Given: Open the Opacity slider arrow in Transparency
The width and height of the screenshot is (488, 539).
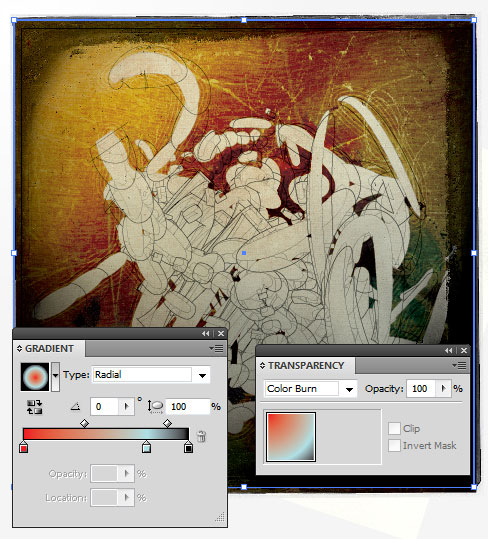Looking at the screenshot, I should tap(443, 388).
